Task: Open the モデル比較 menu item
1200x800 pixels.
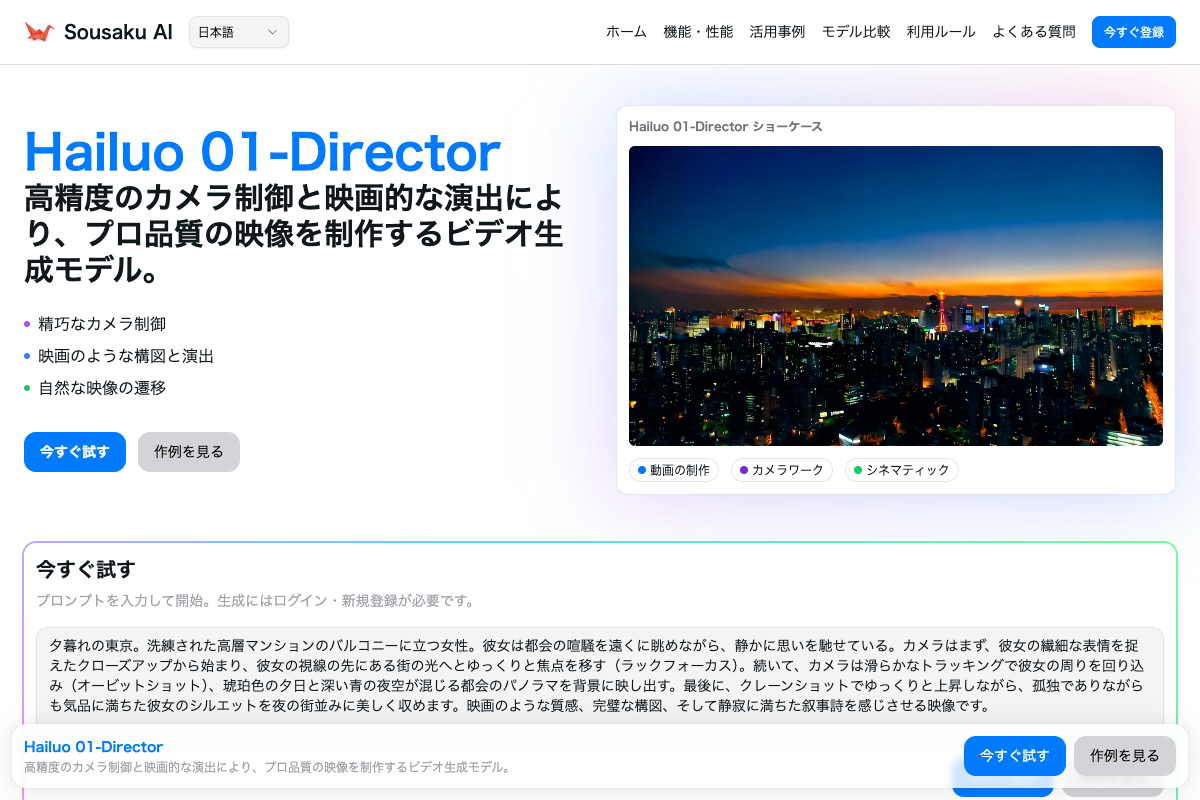Action: pos(856,32)
